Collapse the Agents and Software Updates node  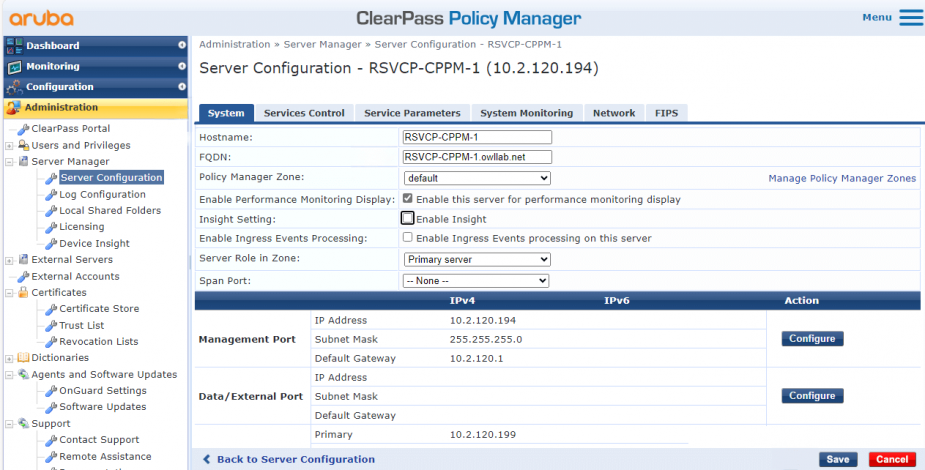[9, 374]
